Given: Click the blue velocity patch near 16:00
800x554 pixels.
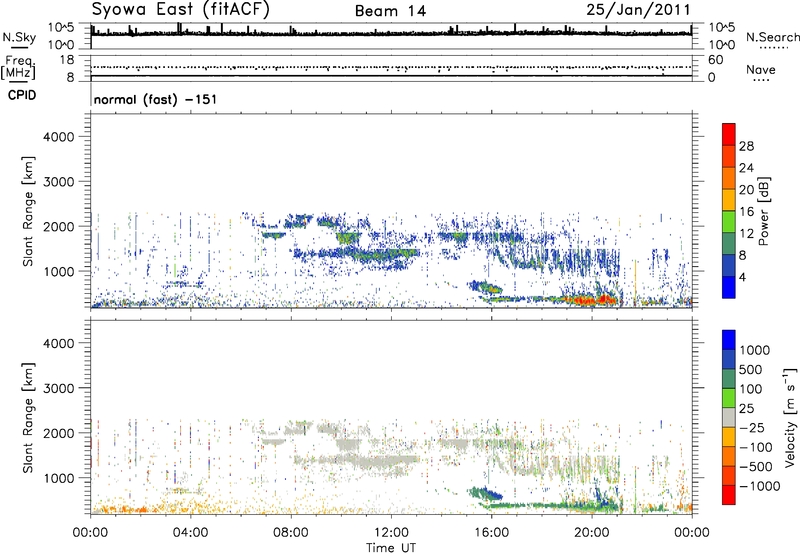Looking at the screenshot, I should coord(491,494).
